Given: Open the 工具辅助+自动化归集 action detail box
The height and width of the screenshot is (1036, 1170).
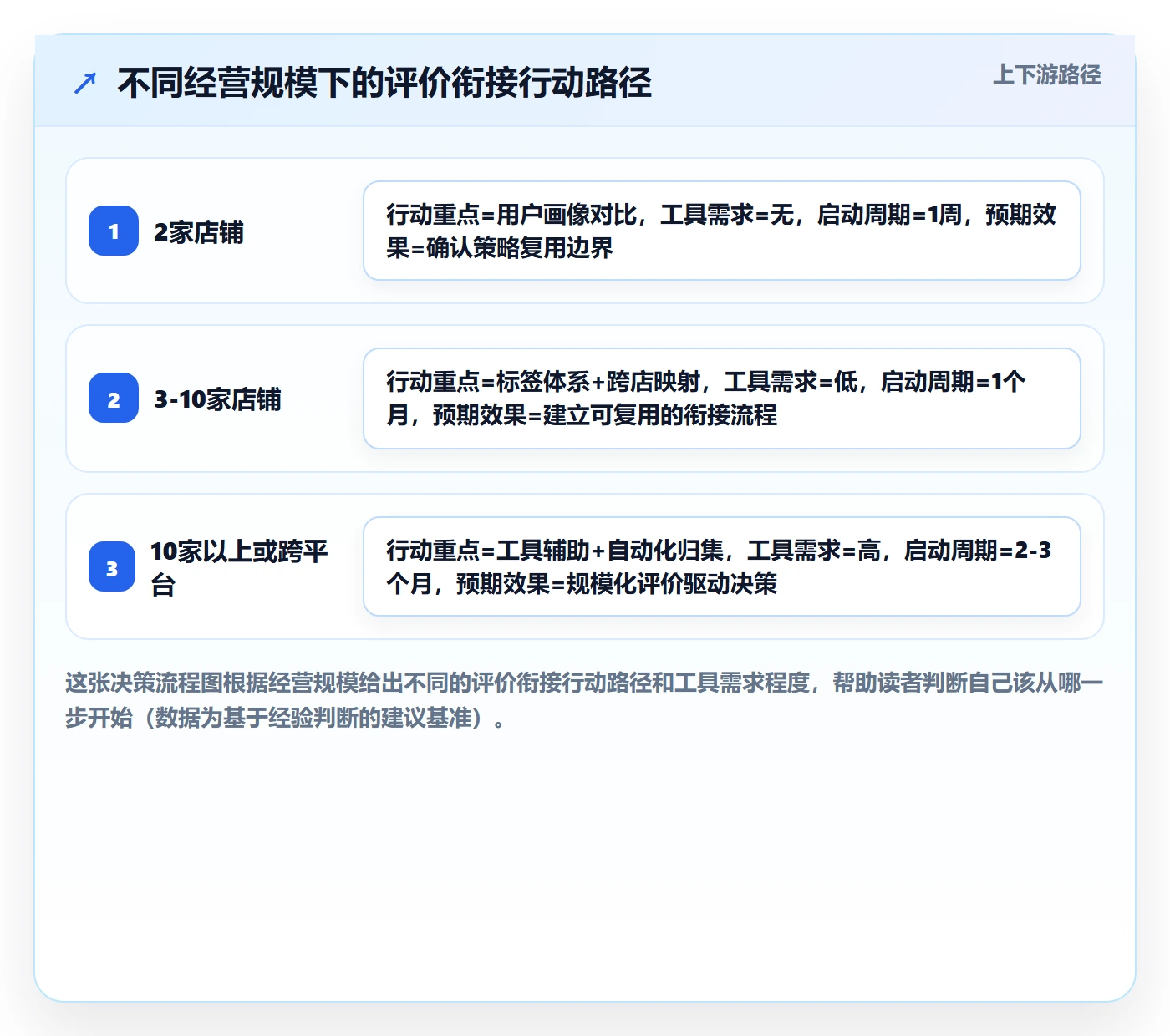Looking at the screenshot, I should click(x=722, y=566).
